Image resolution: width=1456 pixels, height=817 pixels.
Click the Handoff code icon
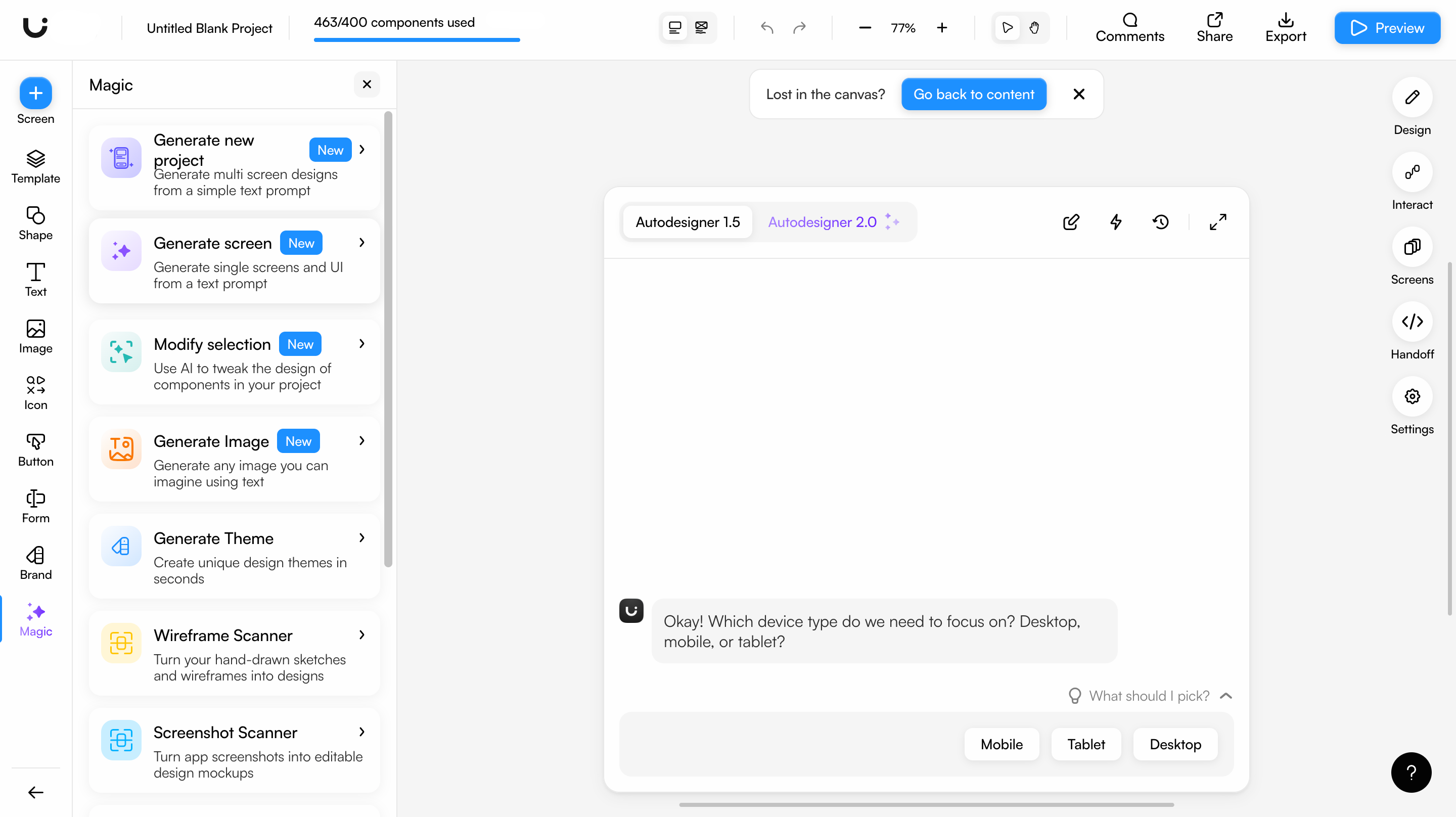[x=1412, y=322]
